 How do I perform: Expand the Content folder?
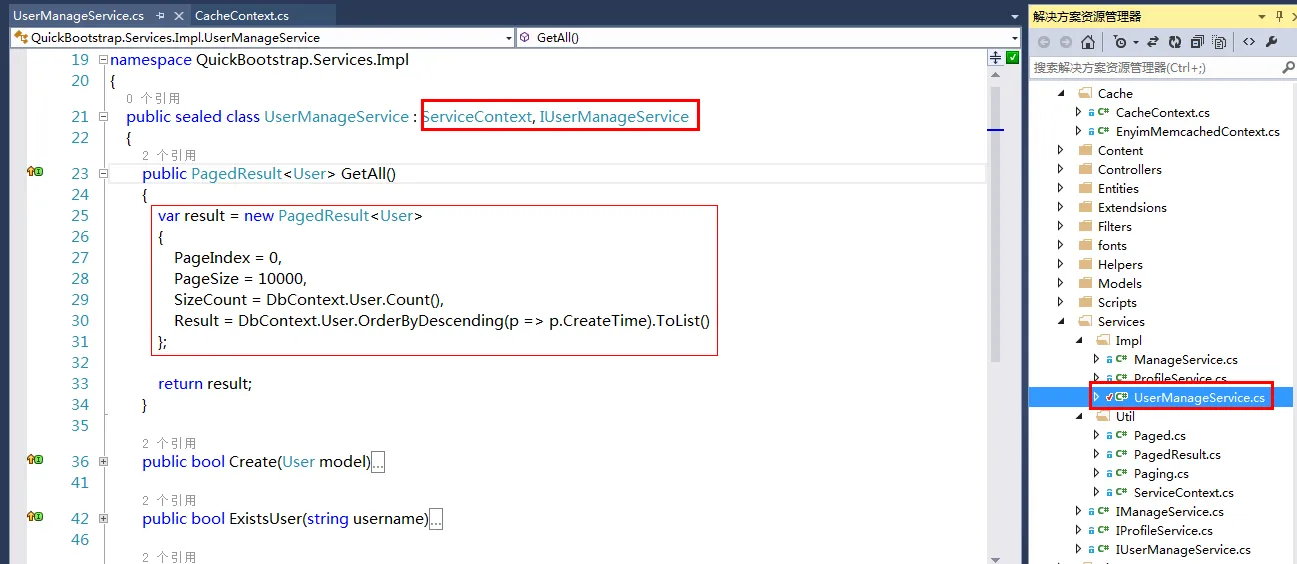(x=1061, y=150)
